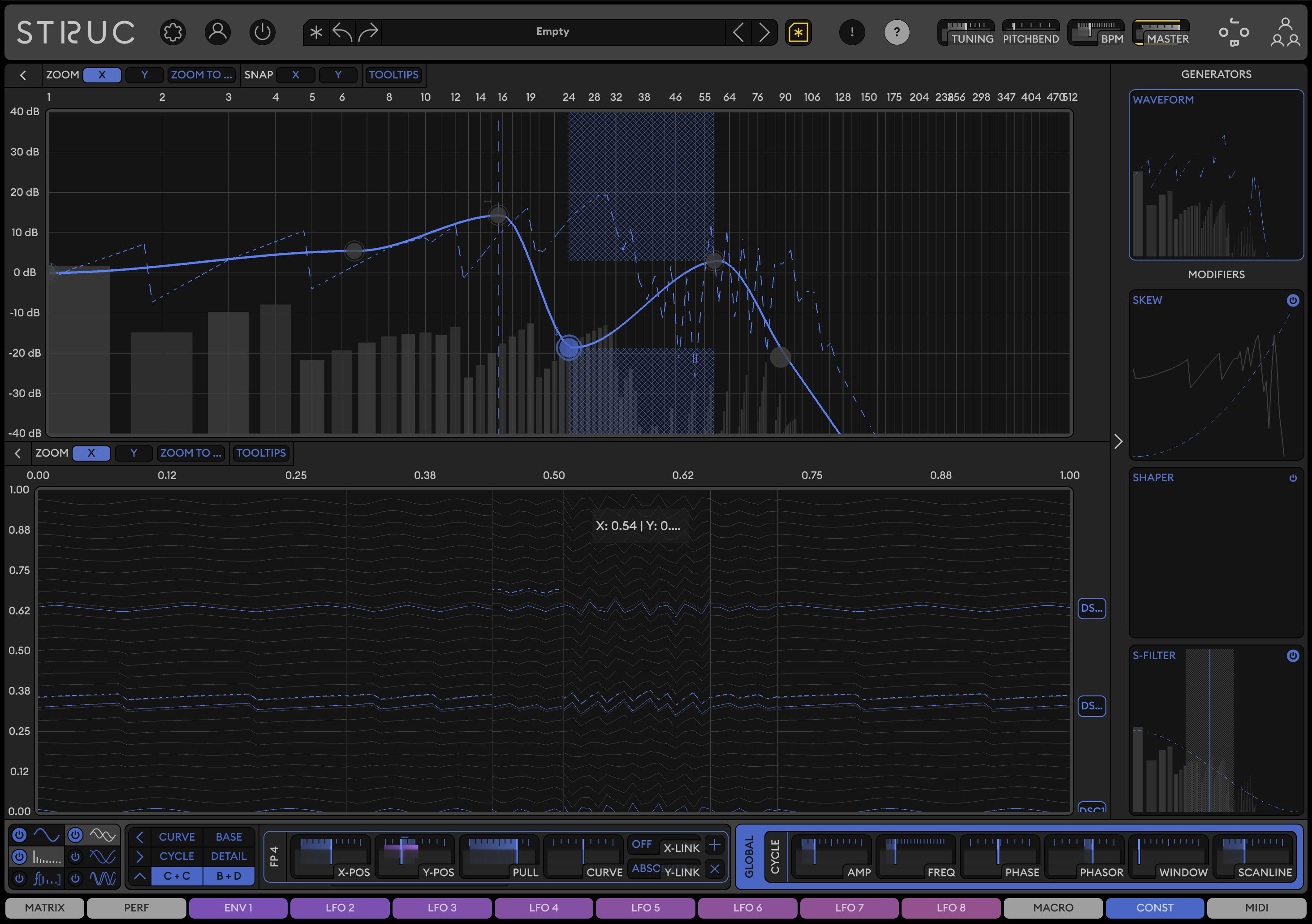Select the dense multi-wave generator icon
Image resolution: width=1312 pixels, height=924 pixels.
(x=103, y=878)
